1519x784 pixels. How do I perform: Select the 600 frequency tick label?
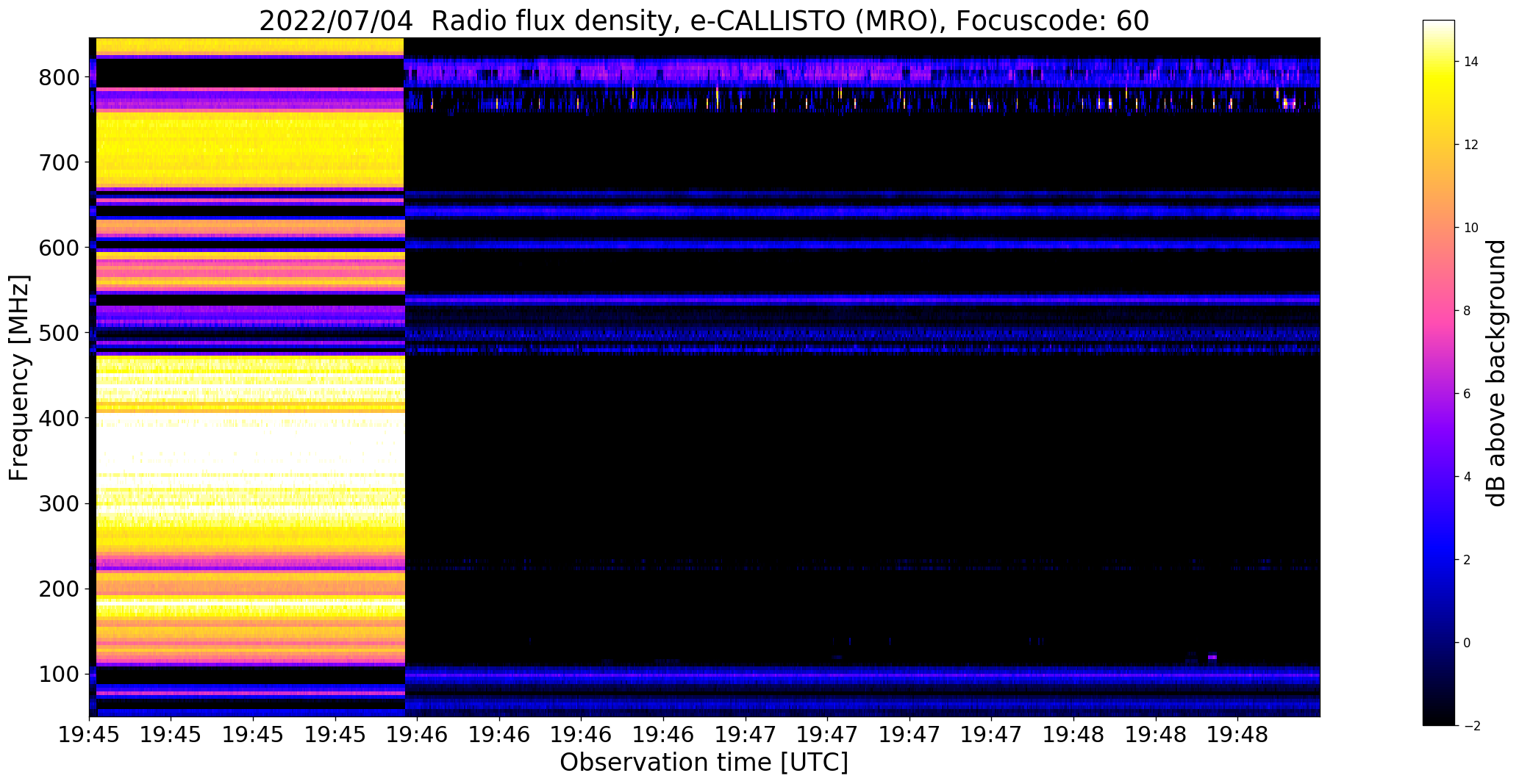pos(58,248)
